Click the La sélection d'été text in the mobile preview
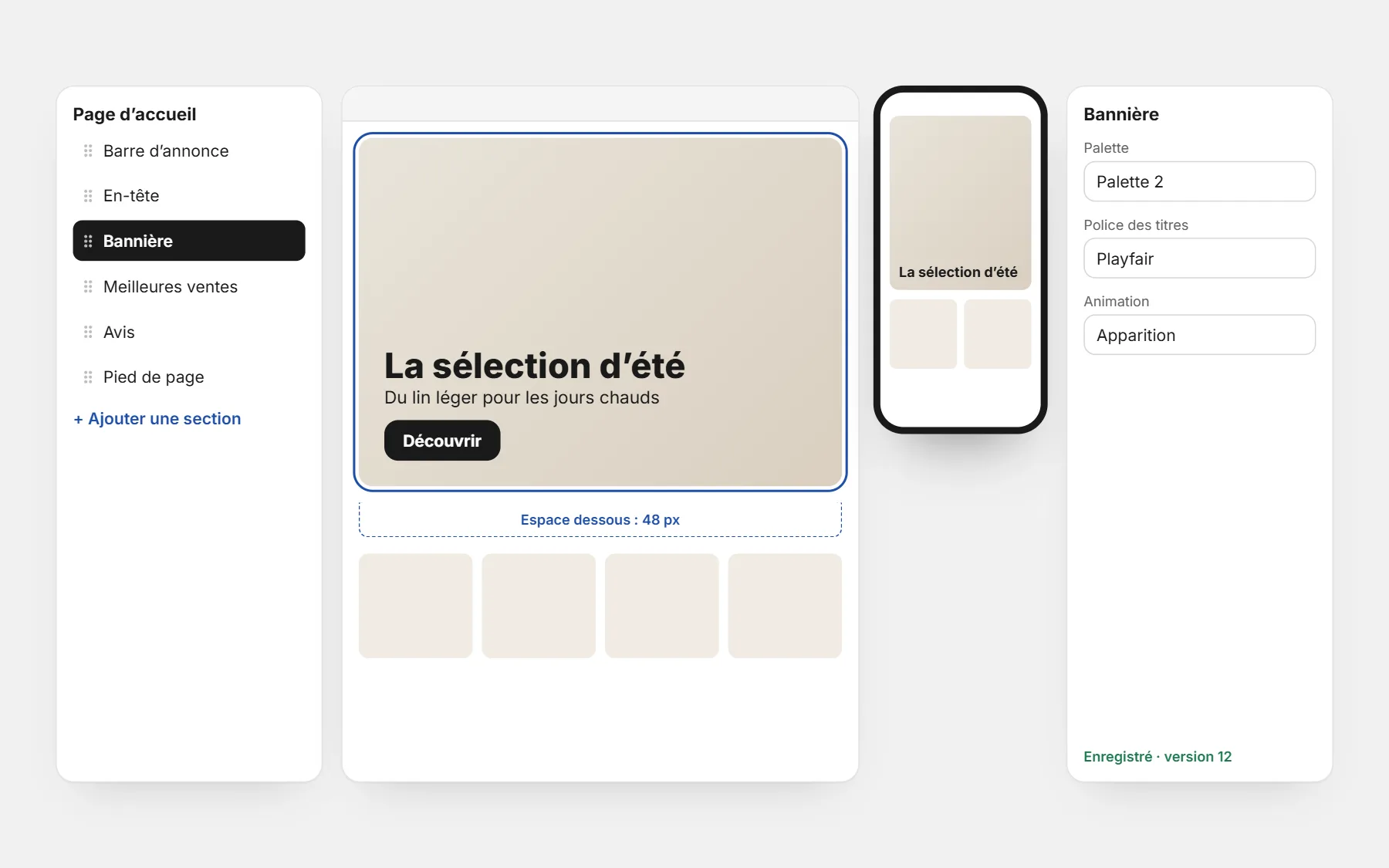The height and width of the screenshot is (868, 1389). 958,272
